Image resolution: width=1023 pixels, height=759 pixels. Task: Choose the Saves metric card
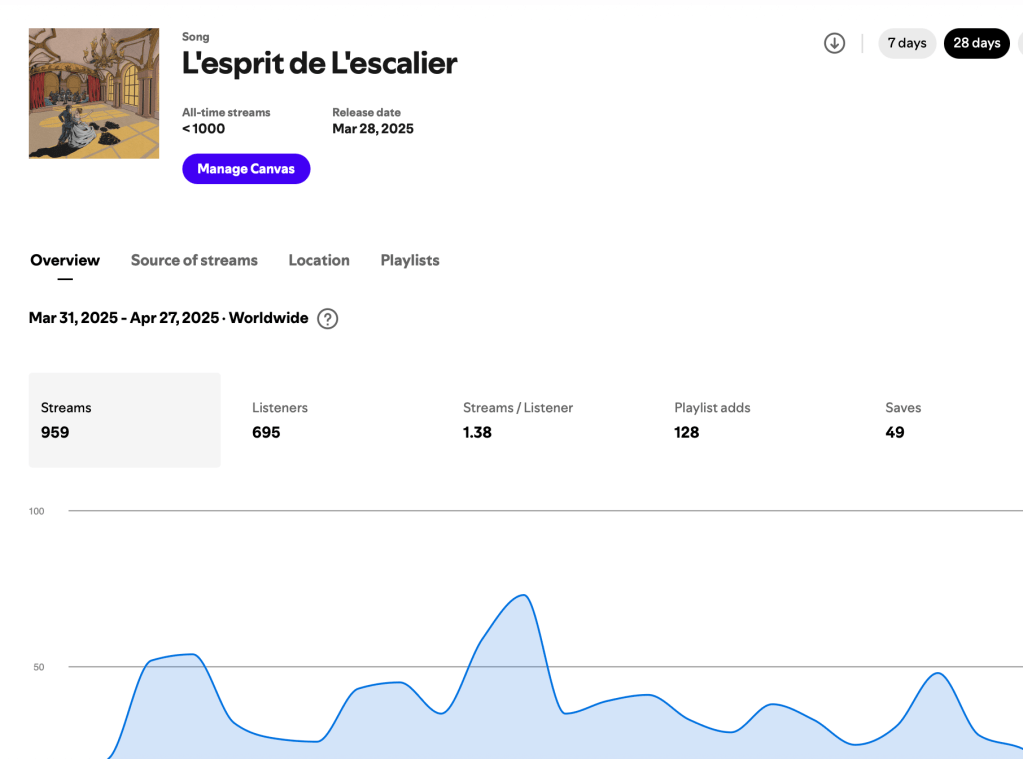coord(950,420)
